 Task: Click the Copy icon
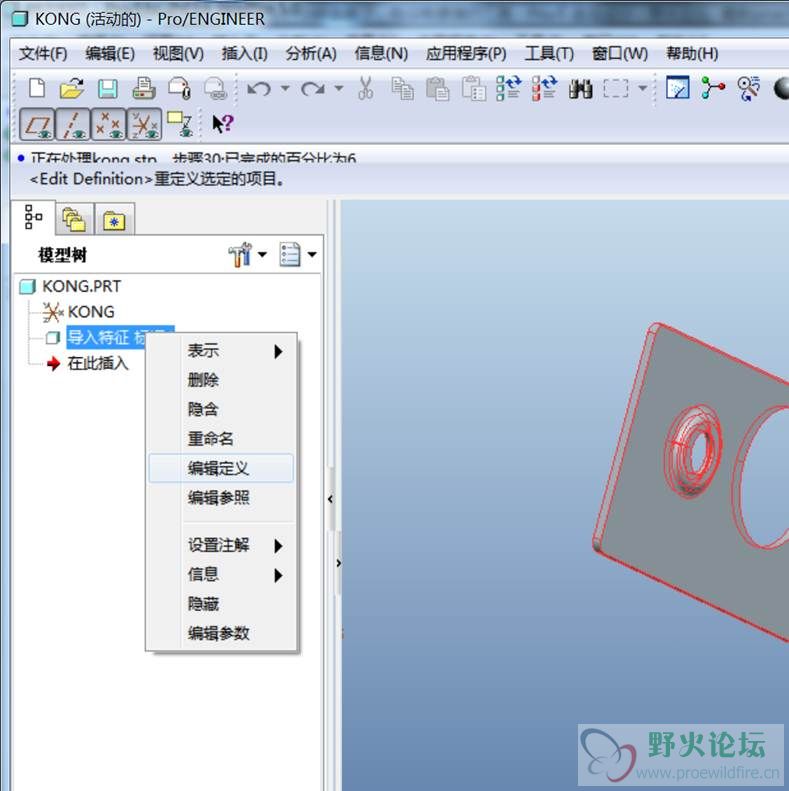(x=403, y=89)
